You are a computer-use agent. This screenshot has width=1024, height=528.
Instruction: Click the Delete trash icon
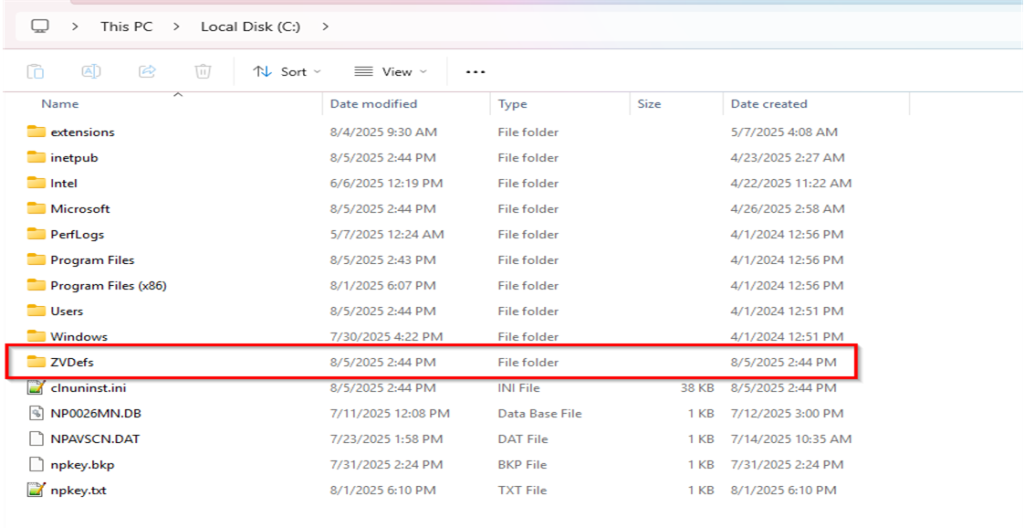coord(203,71)
